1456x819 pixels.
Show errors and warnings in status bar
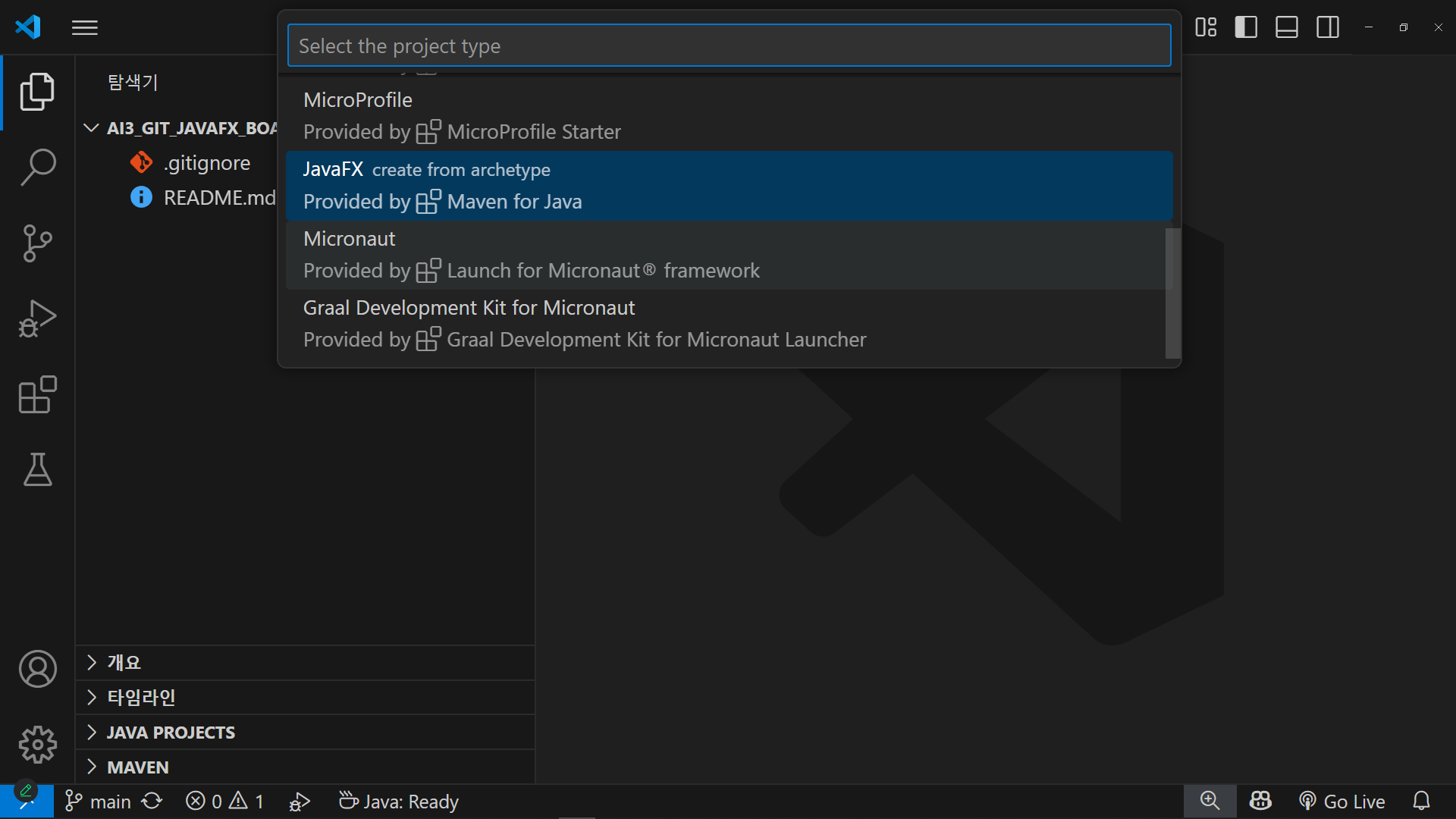pos(224,802)
